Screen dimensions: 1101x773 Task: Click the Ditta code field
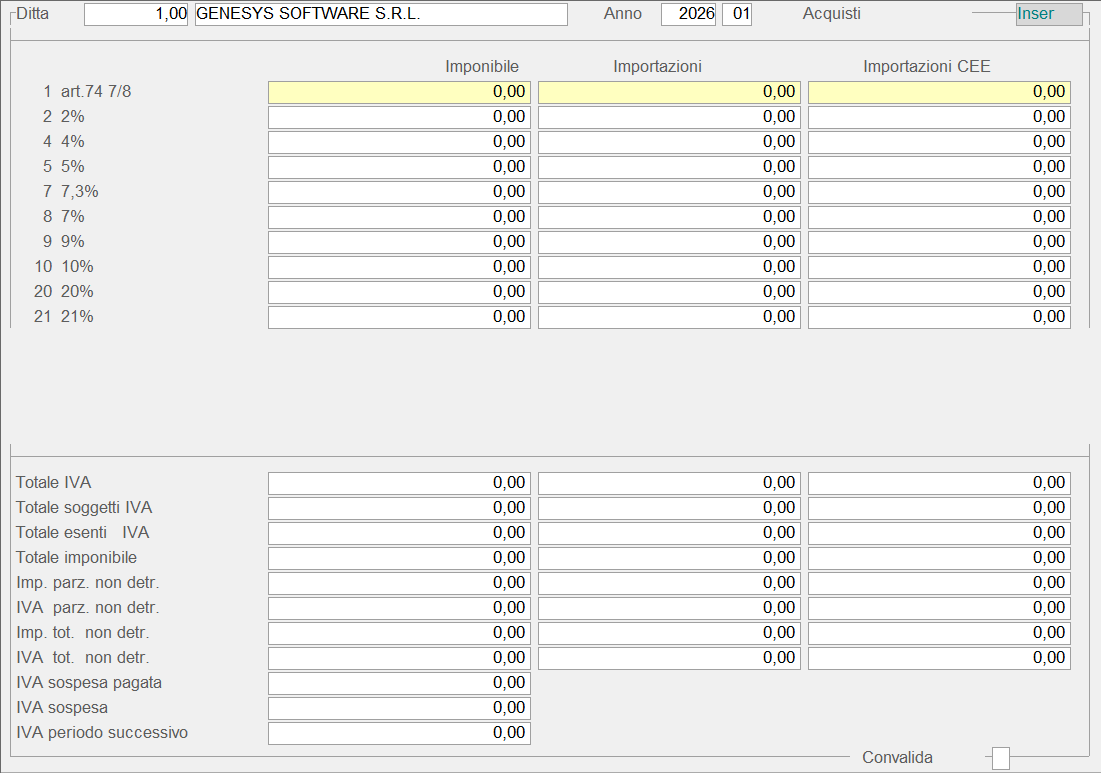pos(136,14)
